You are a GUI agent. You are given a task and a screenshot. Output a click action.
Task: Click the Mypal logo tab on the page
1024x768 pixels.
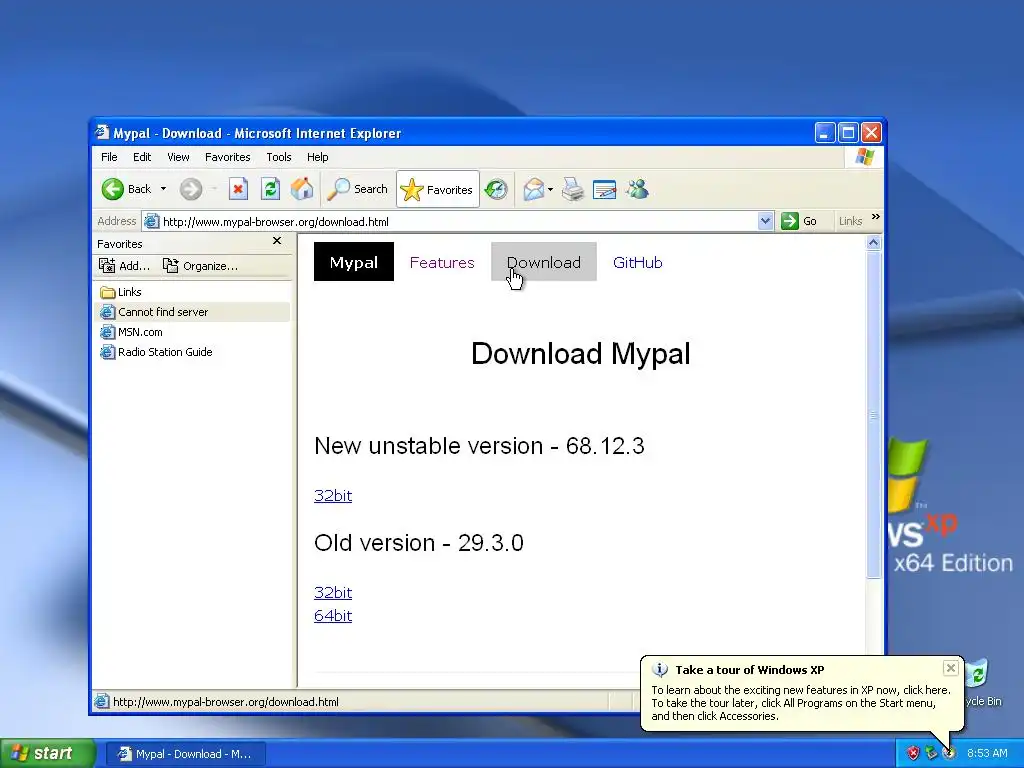pos(353,262)
